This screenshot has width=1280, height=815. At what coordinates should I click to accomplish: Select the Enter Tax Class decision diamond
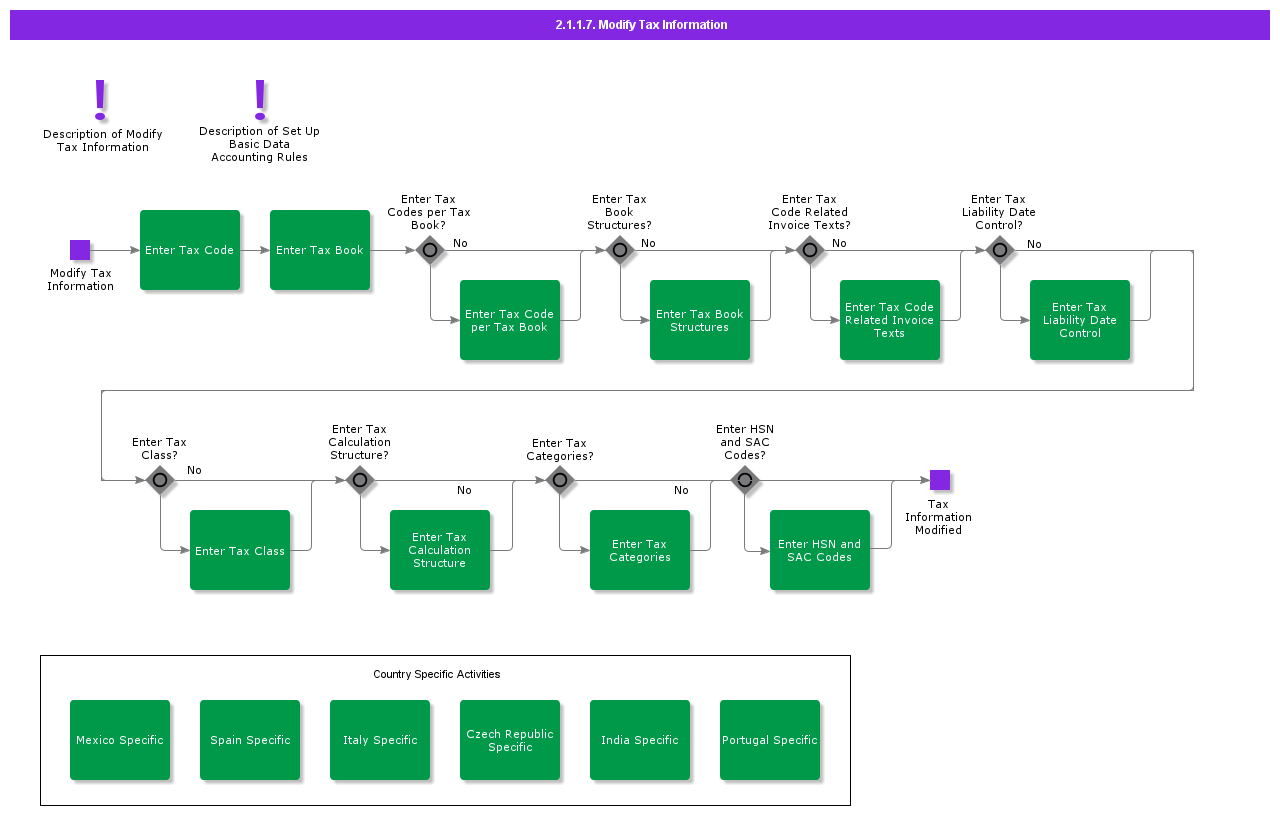(x=160, y=481)
